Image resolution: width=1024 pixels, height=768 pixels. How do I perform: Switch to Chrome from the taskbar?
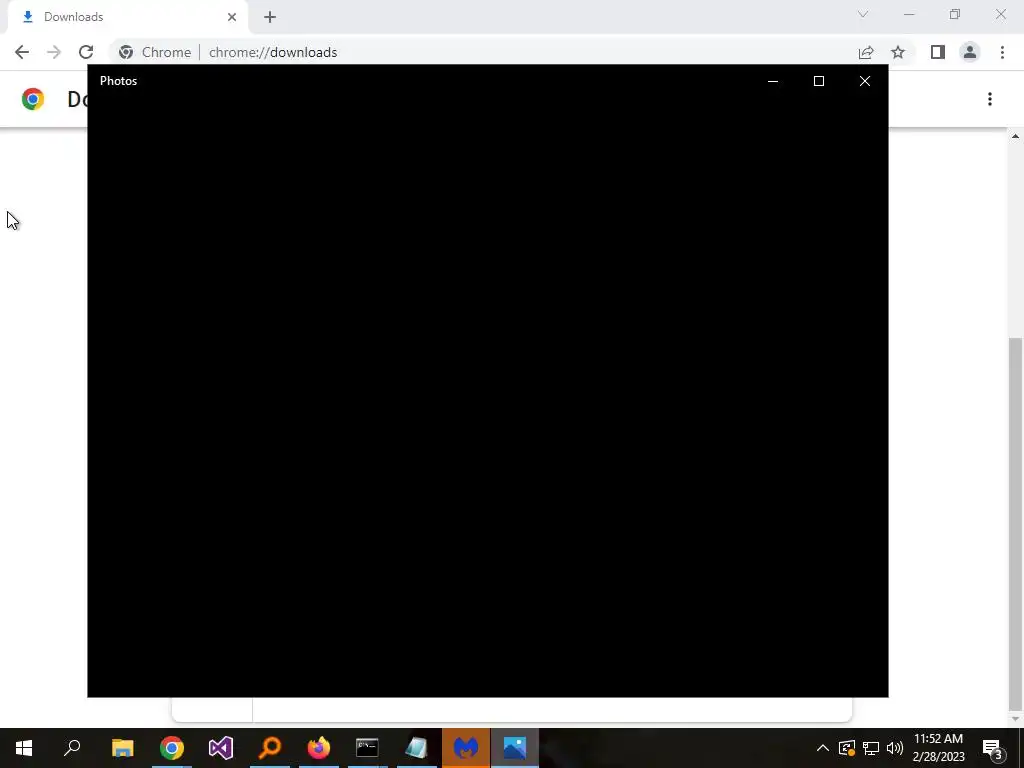(x=172, y=748)
